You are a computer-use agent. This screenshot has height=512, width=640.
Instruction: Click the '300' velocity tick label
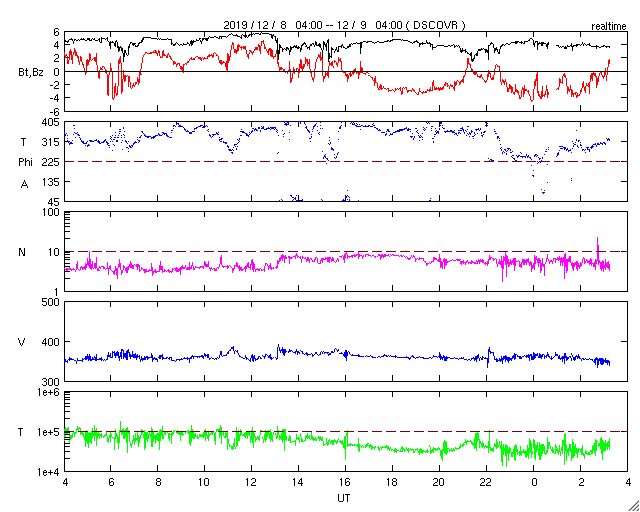[51, 382]
